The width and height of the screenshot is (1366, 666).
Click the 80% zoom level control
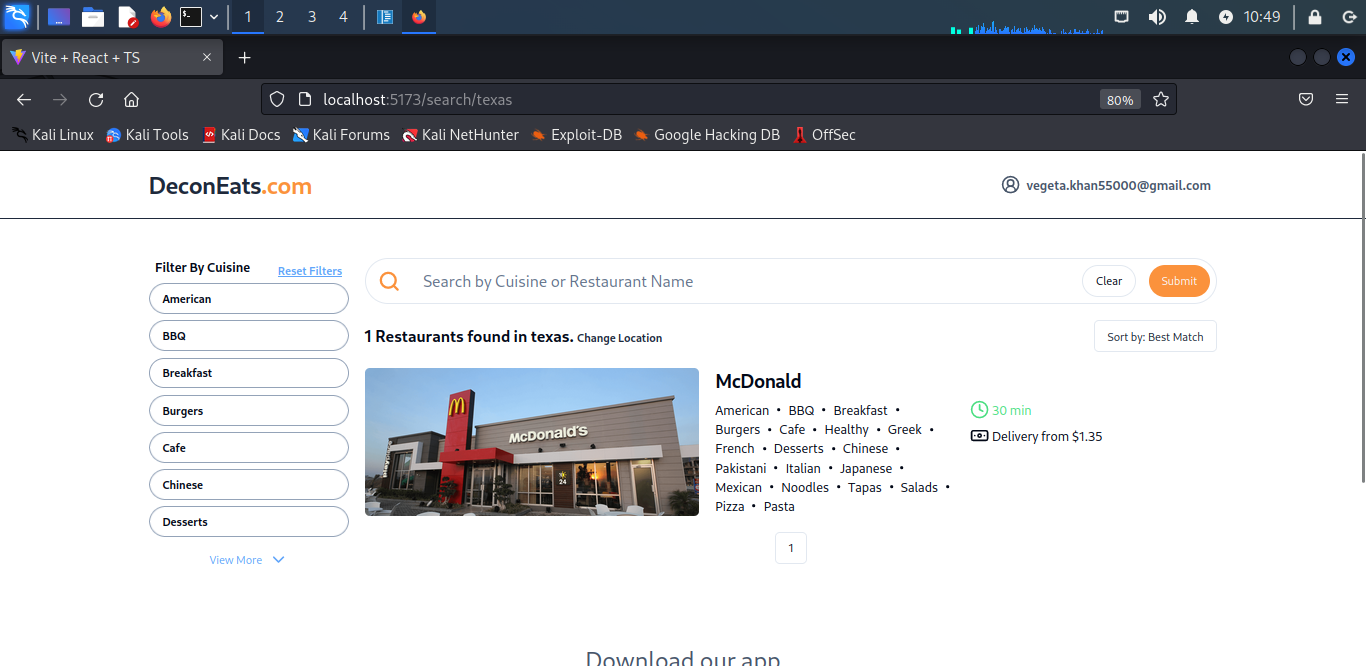click(x=1120, y=99)
